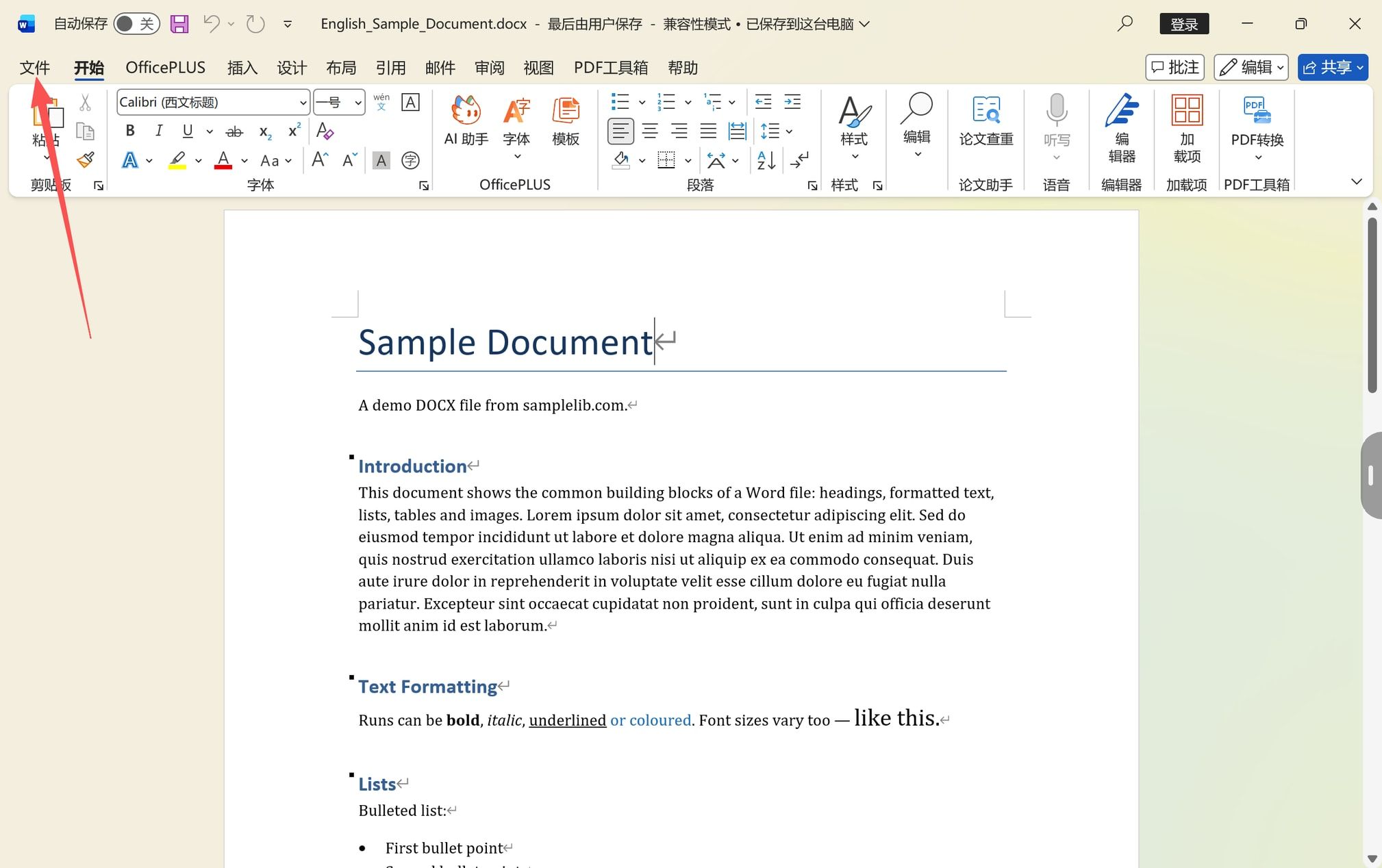Toggle superscript formatting

(x=294, y=131)
